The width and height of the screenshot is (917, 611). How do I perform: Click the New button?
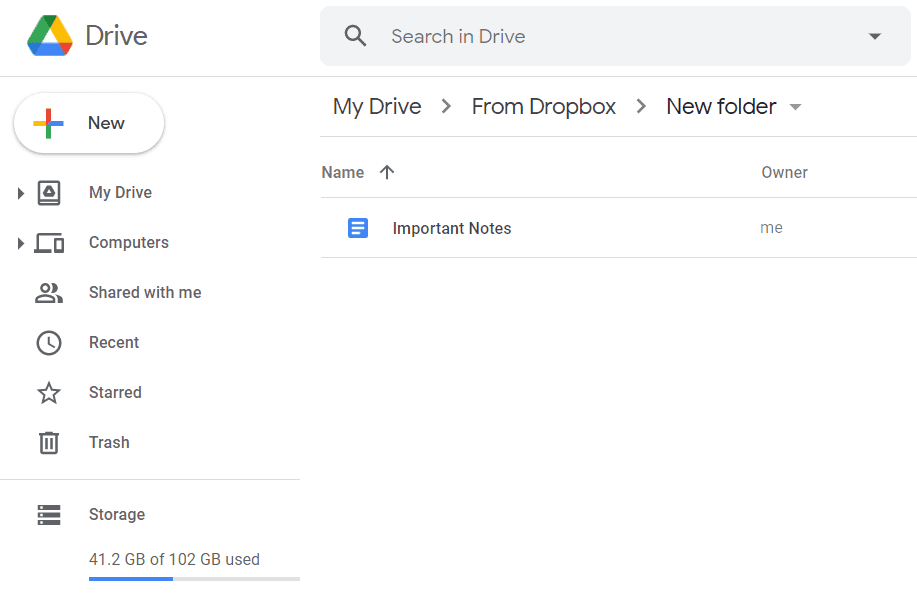pos(89,123)
